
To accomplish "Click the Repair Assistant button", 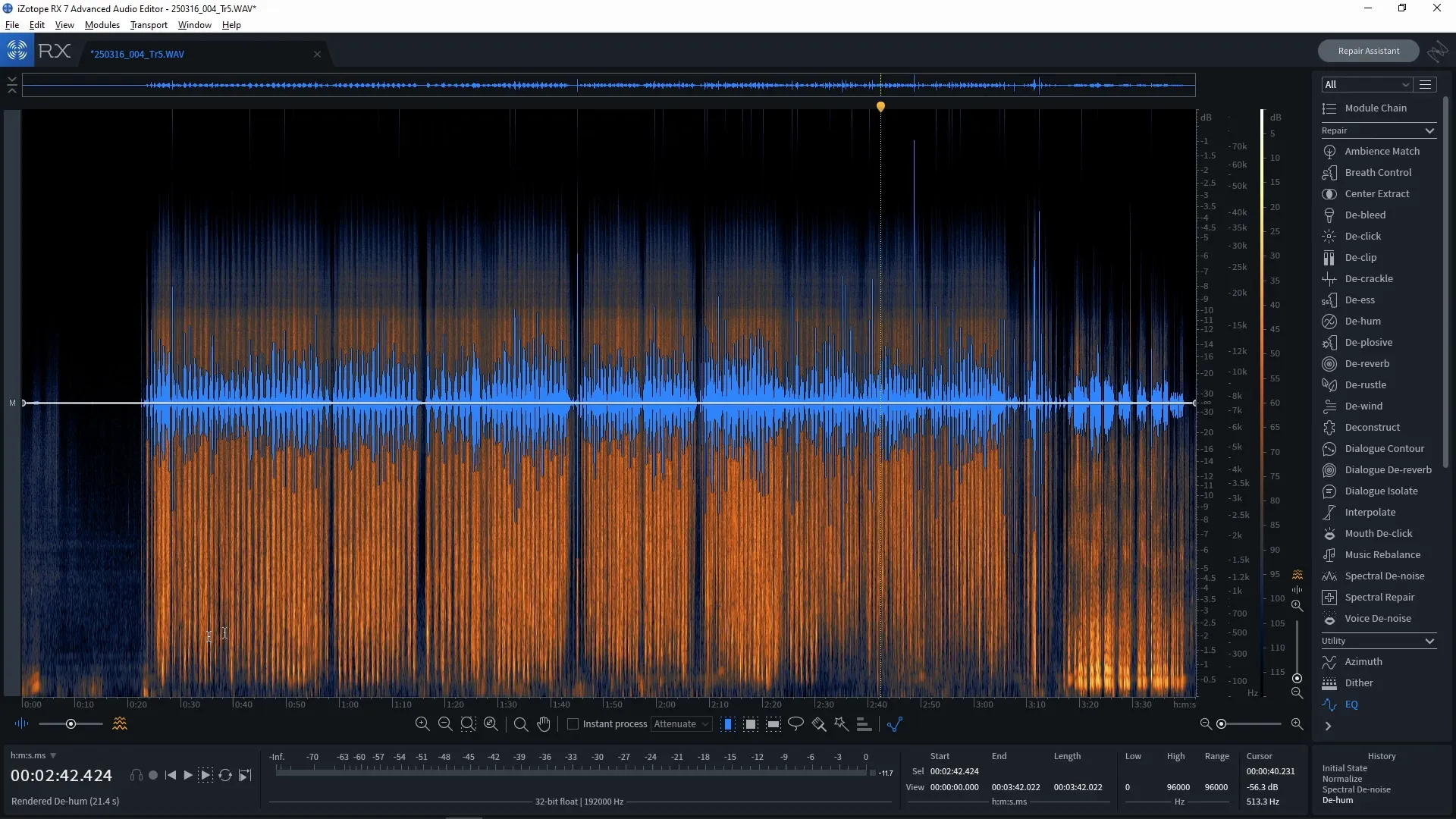I will click(1368, 51).
